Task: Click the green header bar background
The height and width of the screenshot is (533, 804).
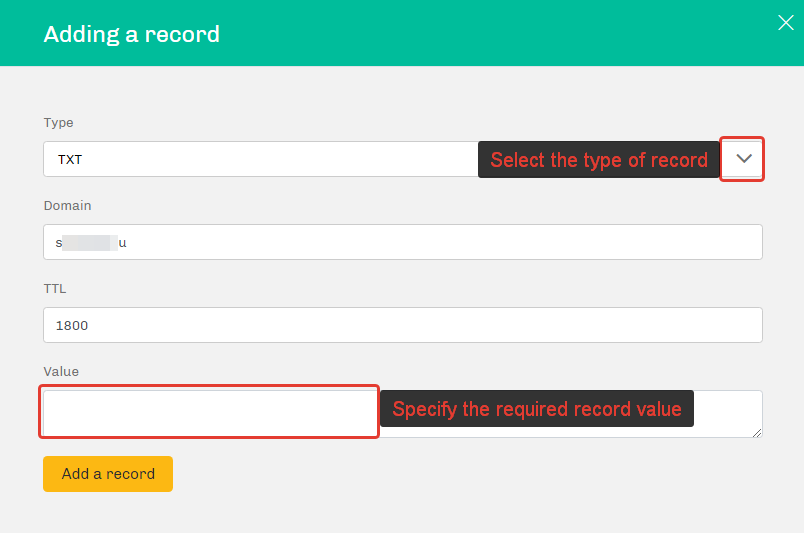Action: click(500, 33)
